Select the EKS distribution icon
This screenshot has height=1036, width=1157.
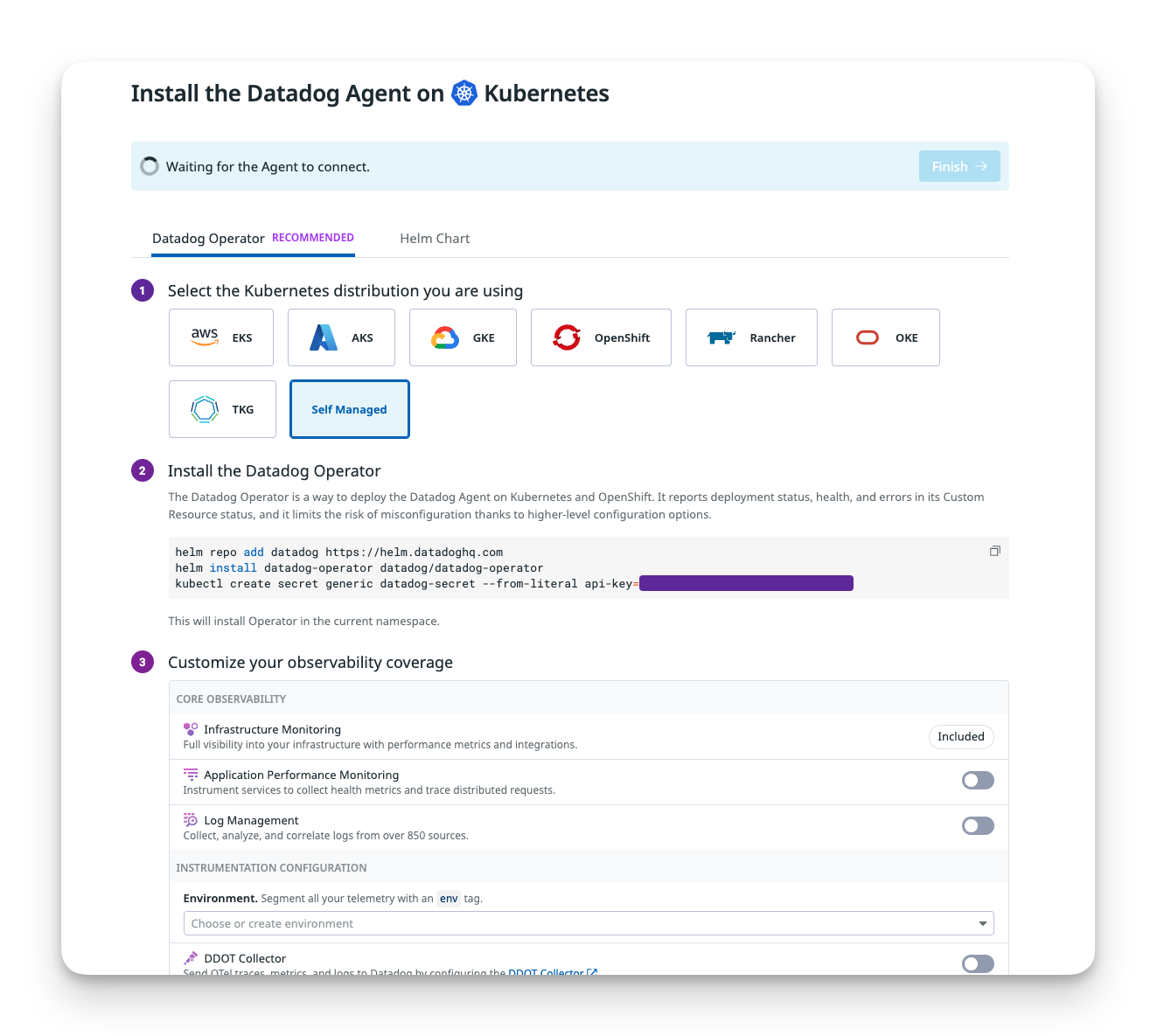220,337
